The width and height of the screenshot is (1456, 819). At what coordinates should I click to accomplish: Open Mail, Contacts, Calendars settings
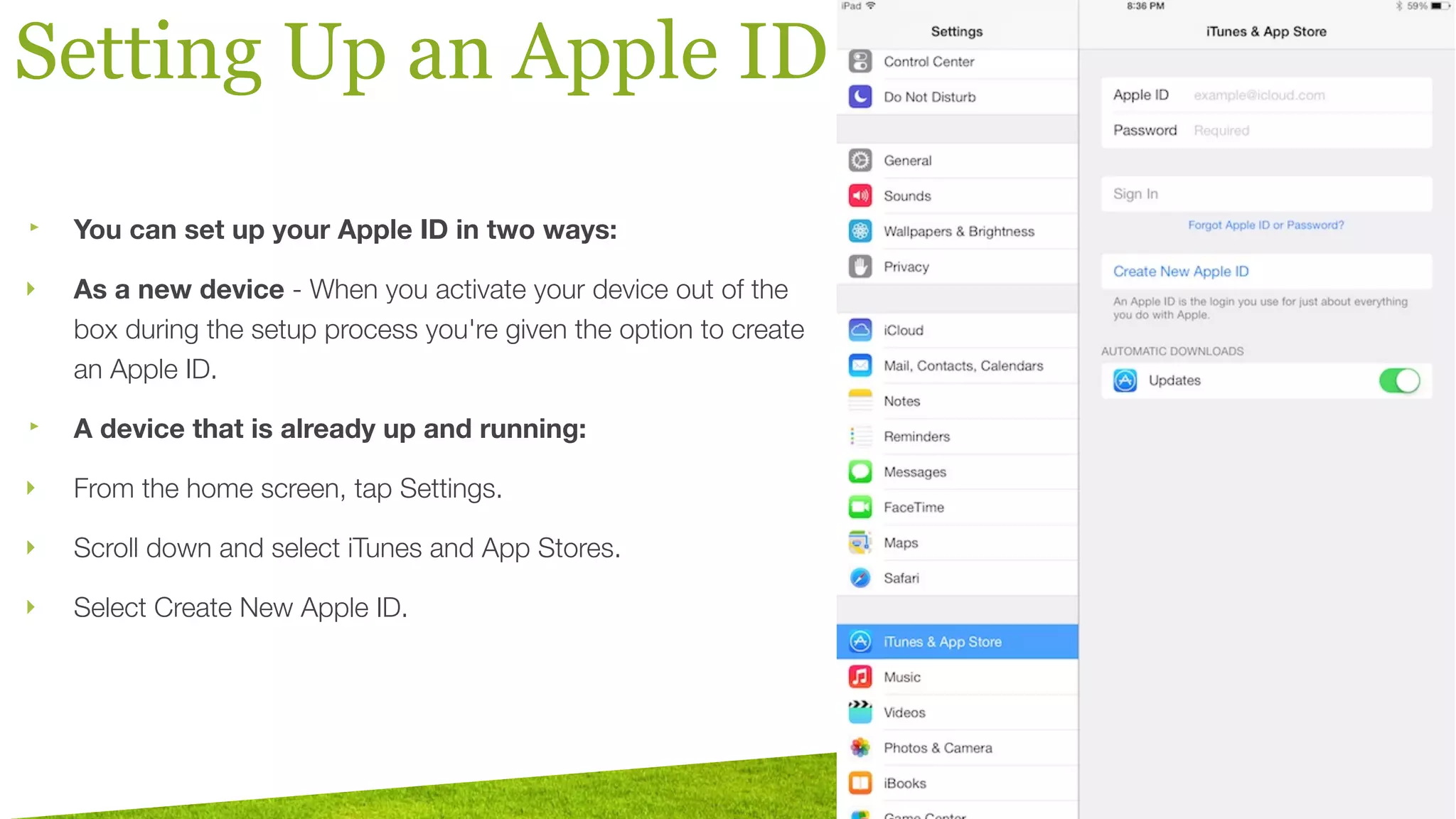point(958,365)
